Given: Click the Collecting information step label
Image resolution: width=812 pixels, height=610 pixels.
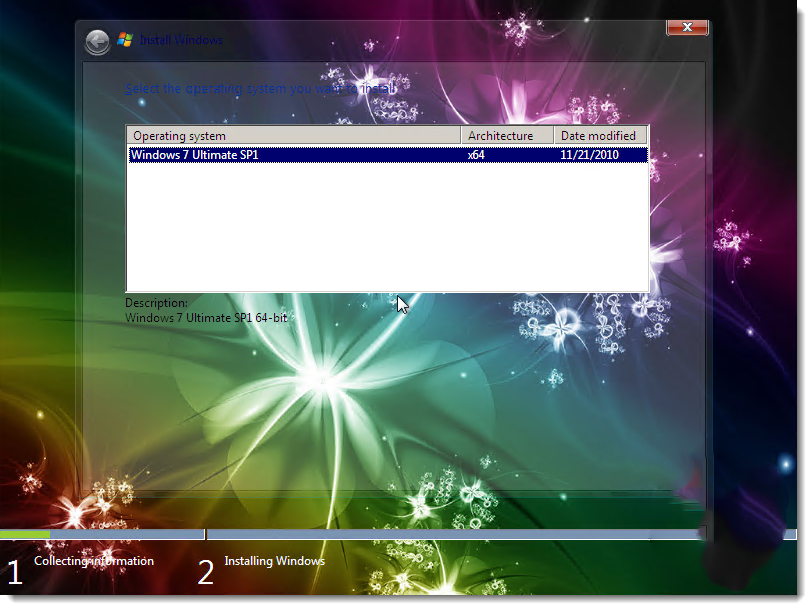Looking at the screenshot, I should [x=94, y=561].
